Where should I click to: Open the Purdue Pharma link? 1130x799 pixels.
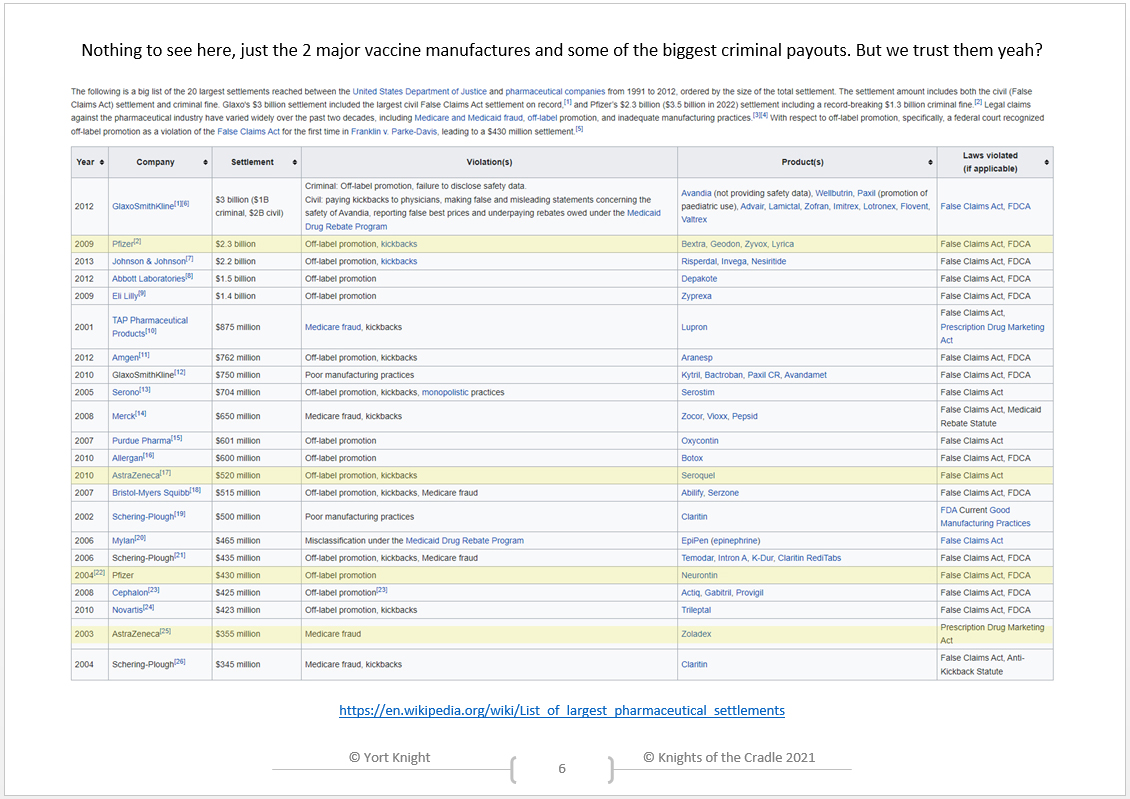tap(141, 441)
